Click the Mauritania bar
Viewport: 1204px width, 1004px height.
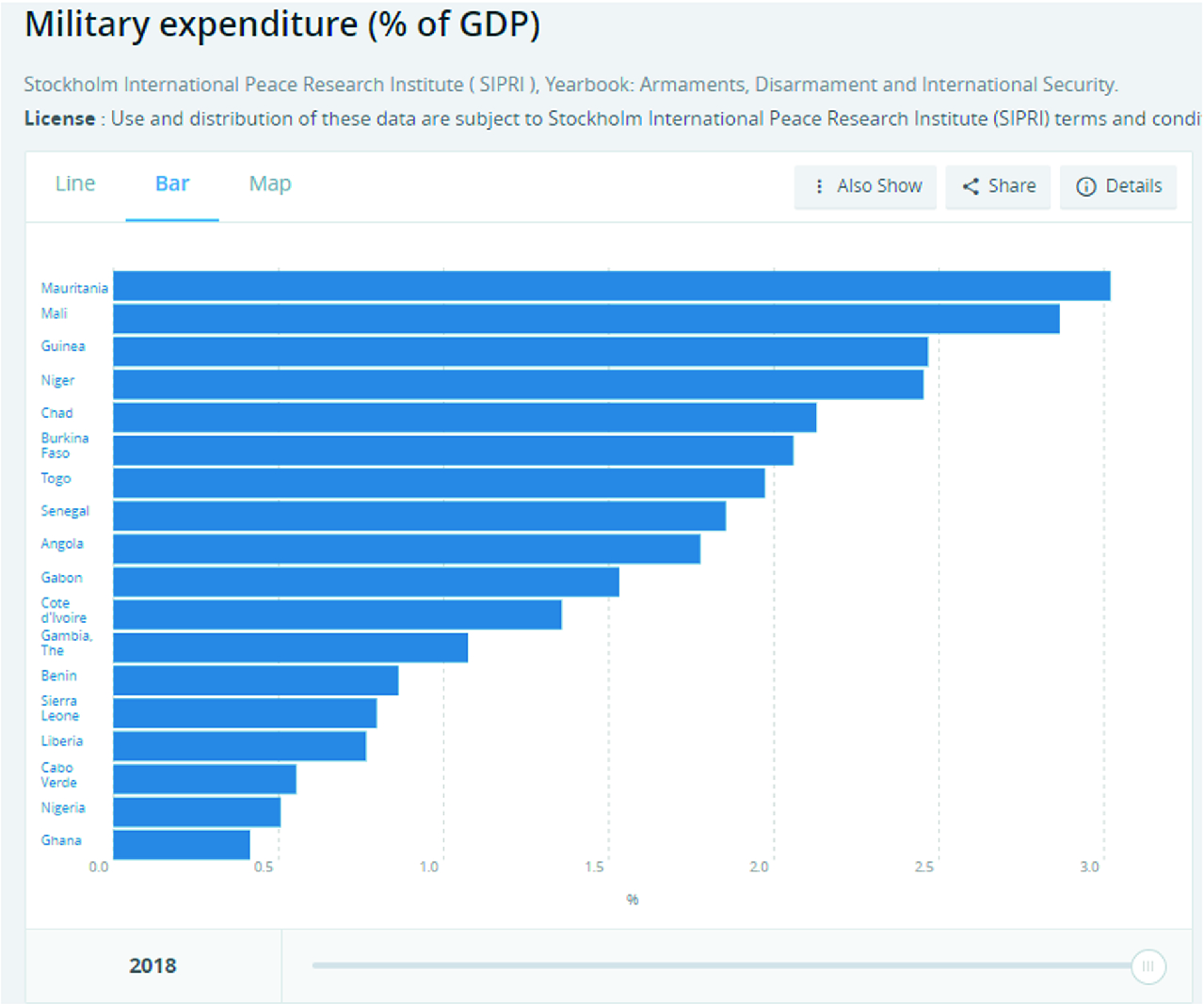coord(612,286)
